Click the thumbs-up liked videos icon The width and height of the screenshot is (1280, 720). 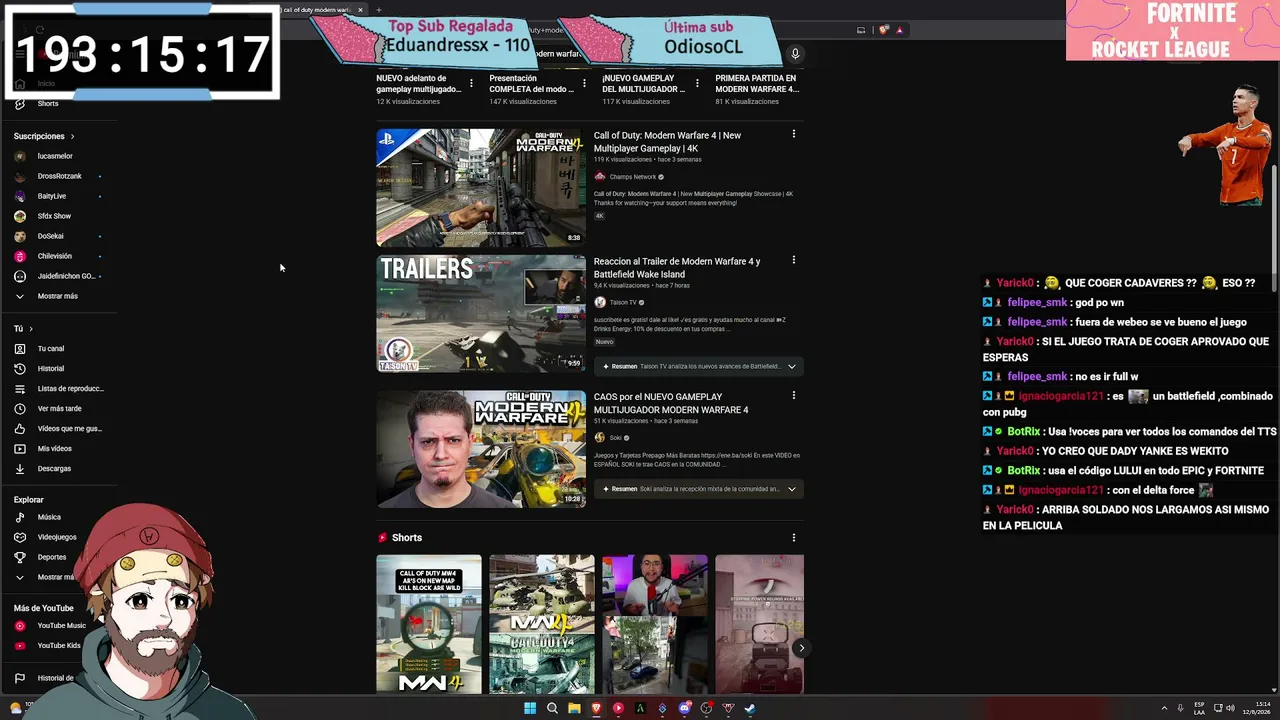(20, 429)
